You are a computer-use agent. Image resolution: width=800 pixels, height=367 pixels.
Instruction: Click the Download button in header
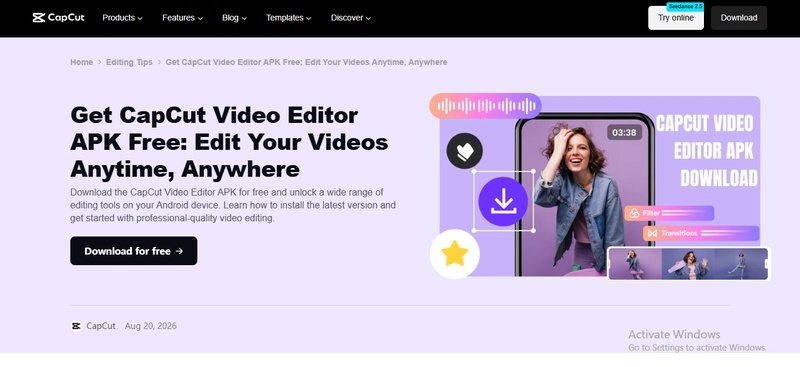[738, 18]
